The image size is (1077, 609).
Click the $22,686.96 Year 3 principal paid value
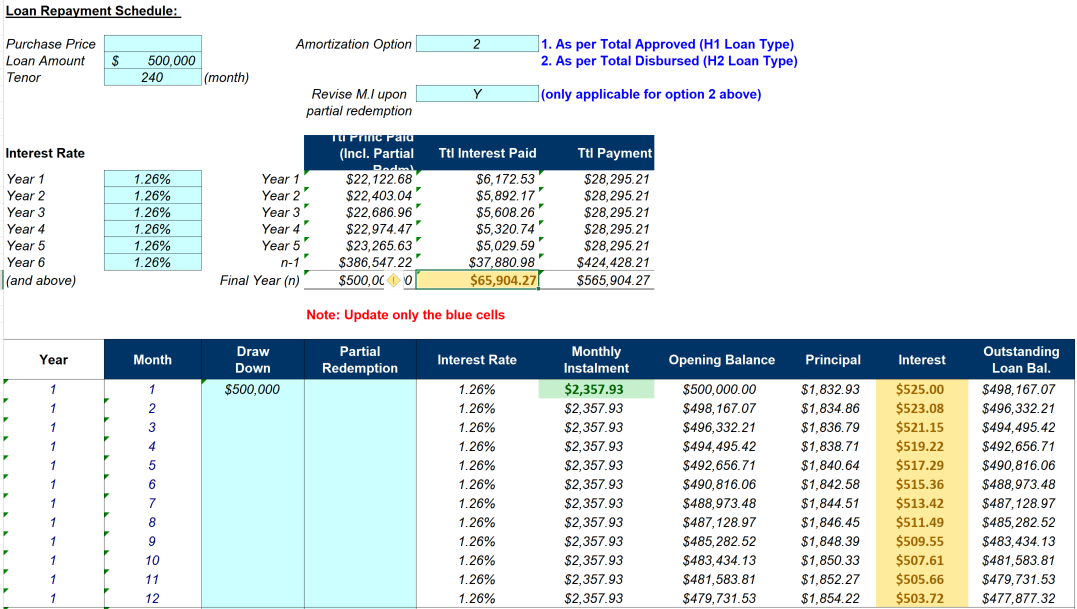378,213
